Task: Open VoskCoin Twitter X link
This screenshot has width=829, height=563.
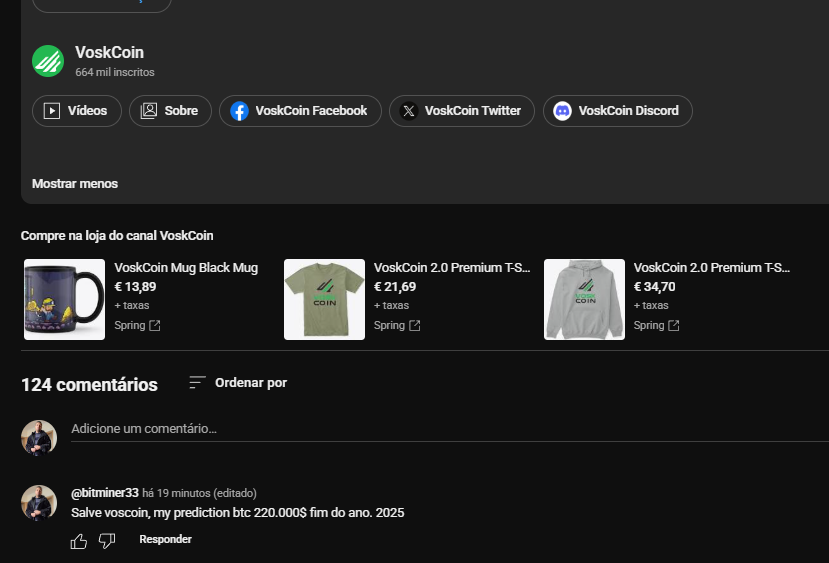Action: pos(462,111)
